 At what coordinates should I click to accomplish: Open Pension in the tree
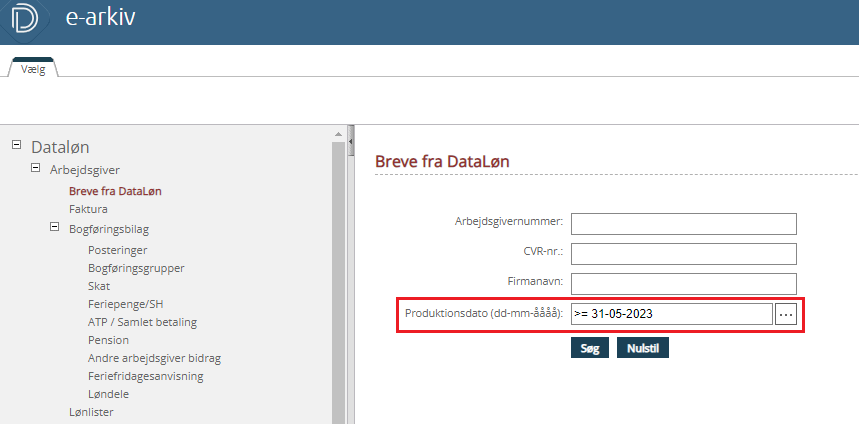[x=108, y=340]
